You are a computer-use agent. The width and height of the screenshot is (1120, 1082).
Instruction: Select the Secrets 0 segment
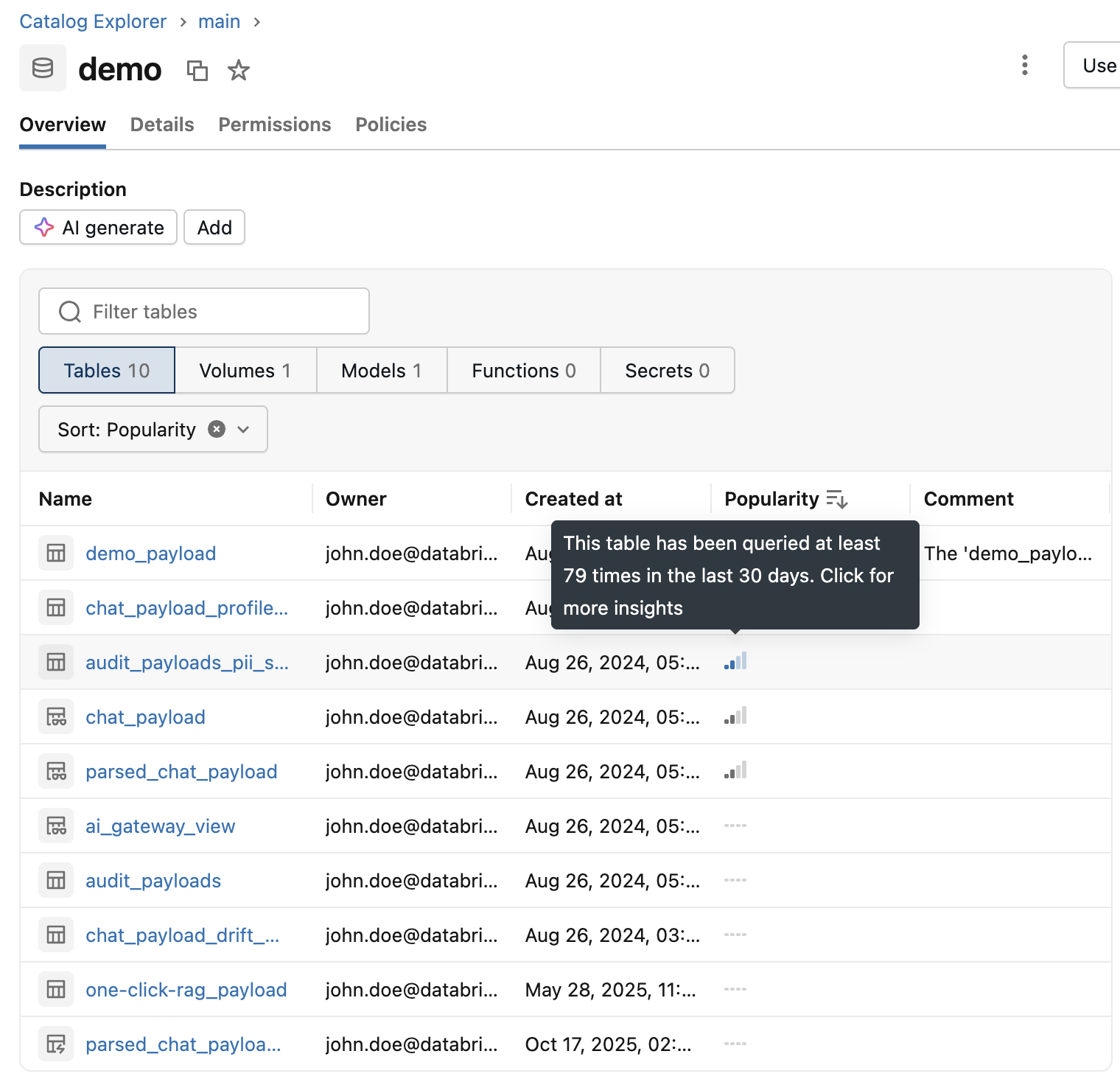coord(668,370)
